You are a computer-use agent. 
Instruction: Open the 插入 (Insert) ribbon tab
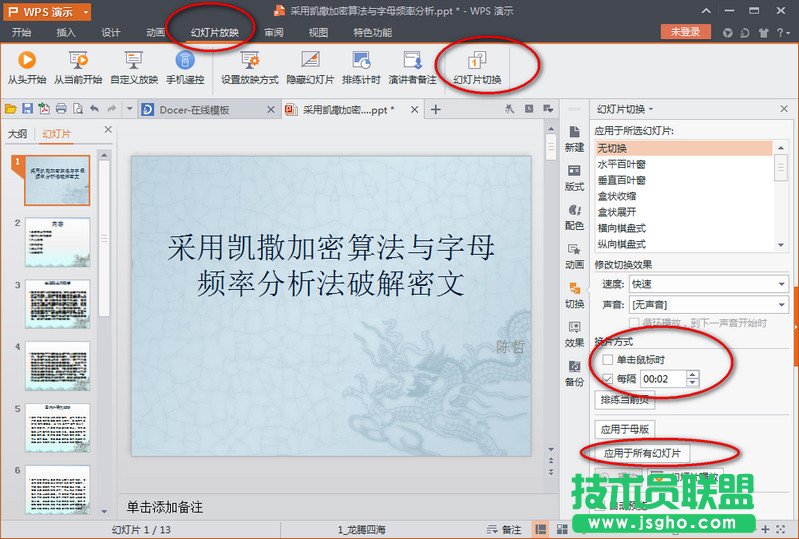[66, 33]
